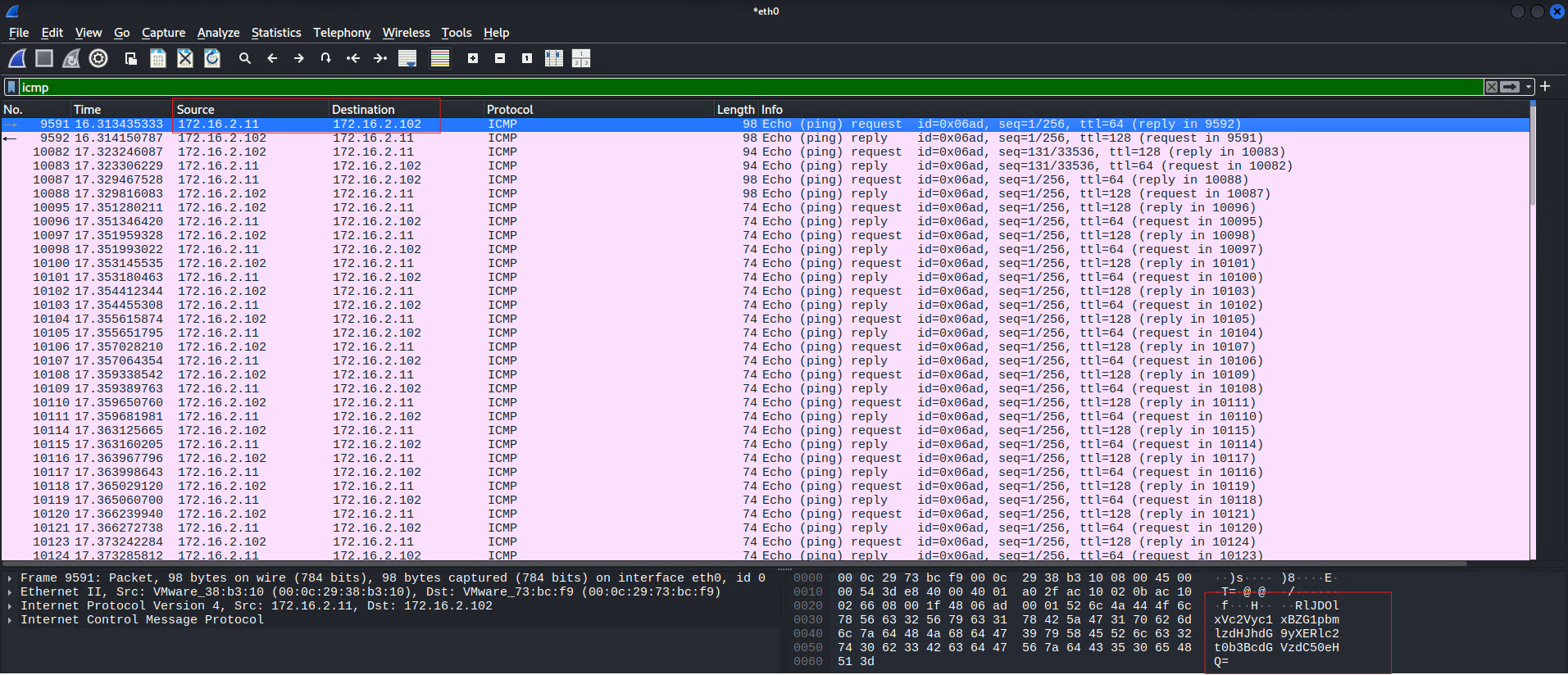1568x675 pixels.
Task: Zoom out the main window text
Action: coord(500,58)
